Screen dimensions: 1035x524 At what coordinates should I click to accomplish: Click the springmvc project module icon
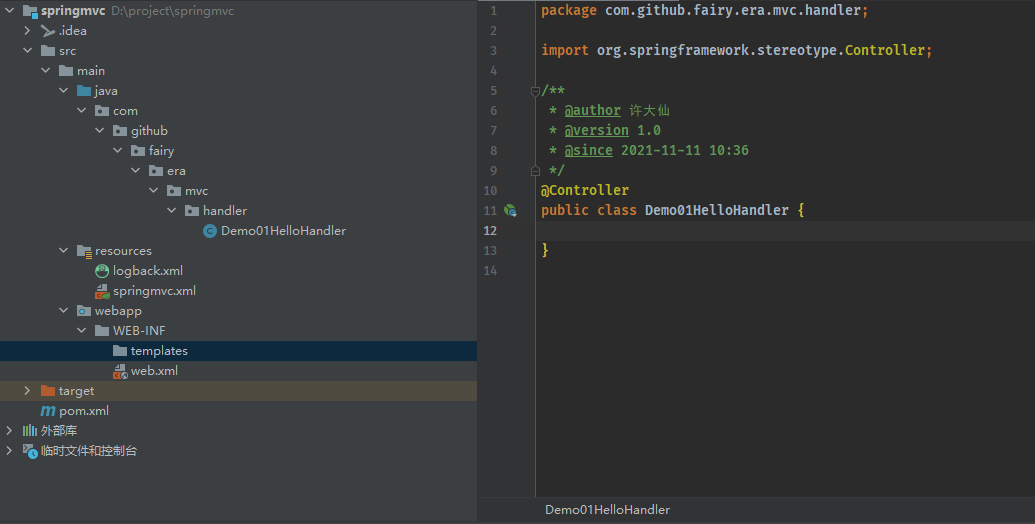[30, 11]
